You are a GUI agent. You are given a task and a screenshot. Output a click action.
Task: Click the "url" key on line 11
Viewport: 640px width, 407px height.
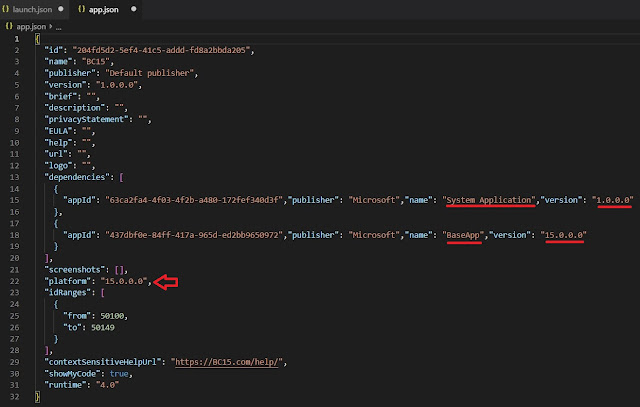tap(58, 154)
